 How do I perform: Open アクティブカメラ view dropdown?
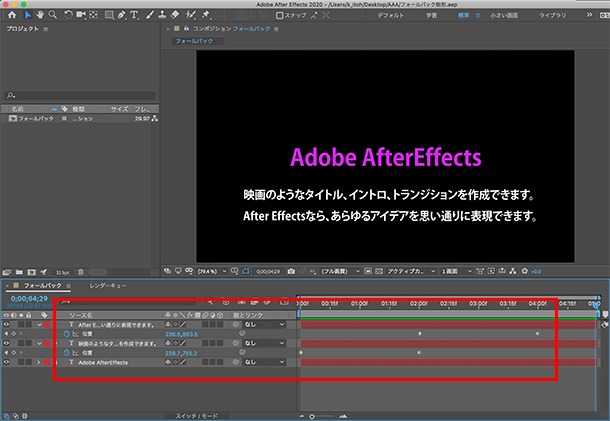[411, 271]
